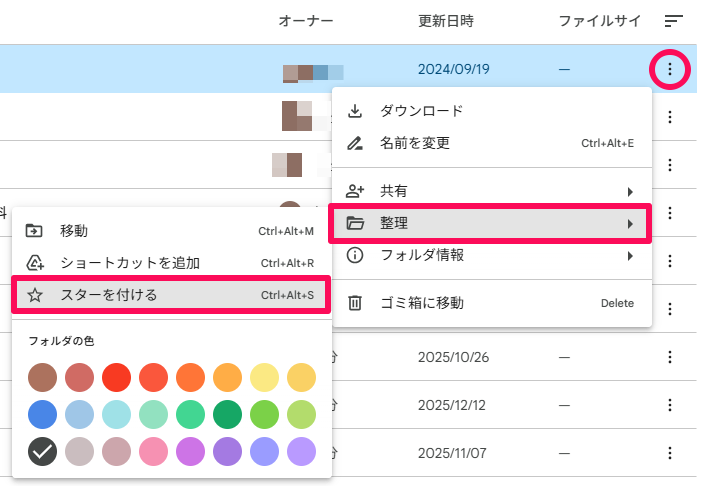
Task: Open more actions for the 2025/10/26 row
Action: 670,357
